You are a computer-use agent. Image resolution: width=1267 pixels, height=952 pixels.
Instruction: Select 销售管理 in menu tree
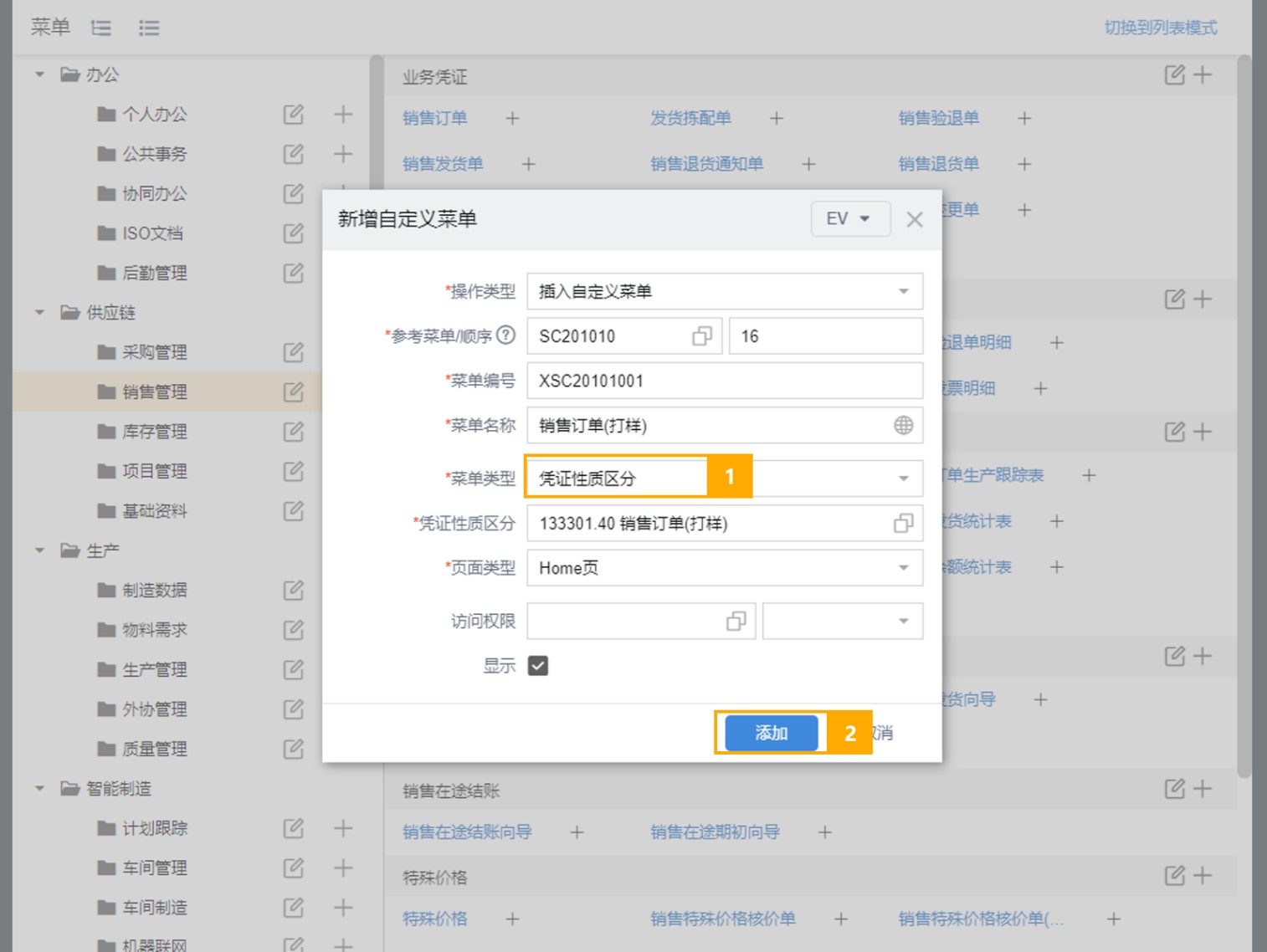[155, 392]
